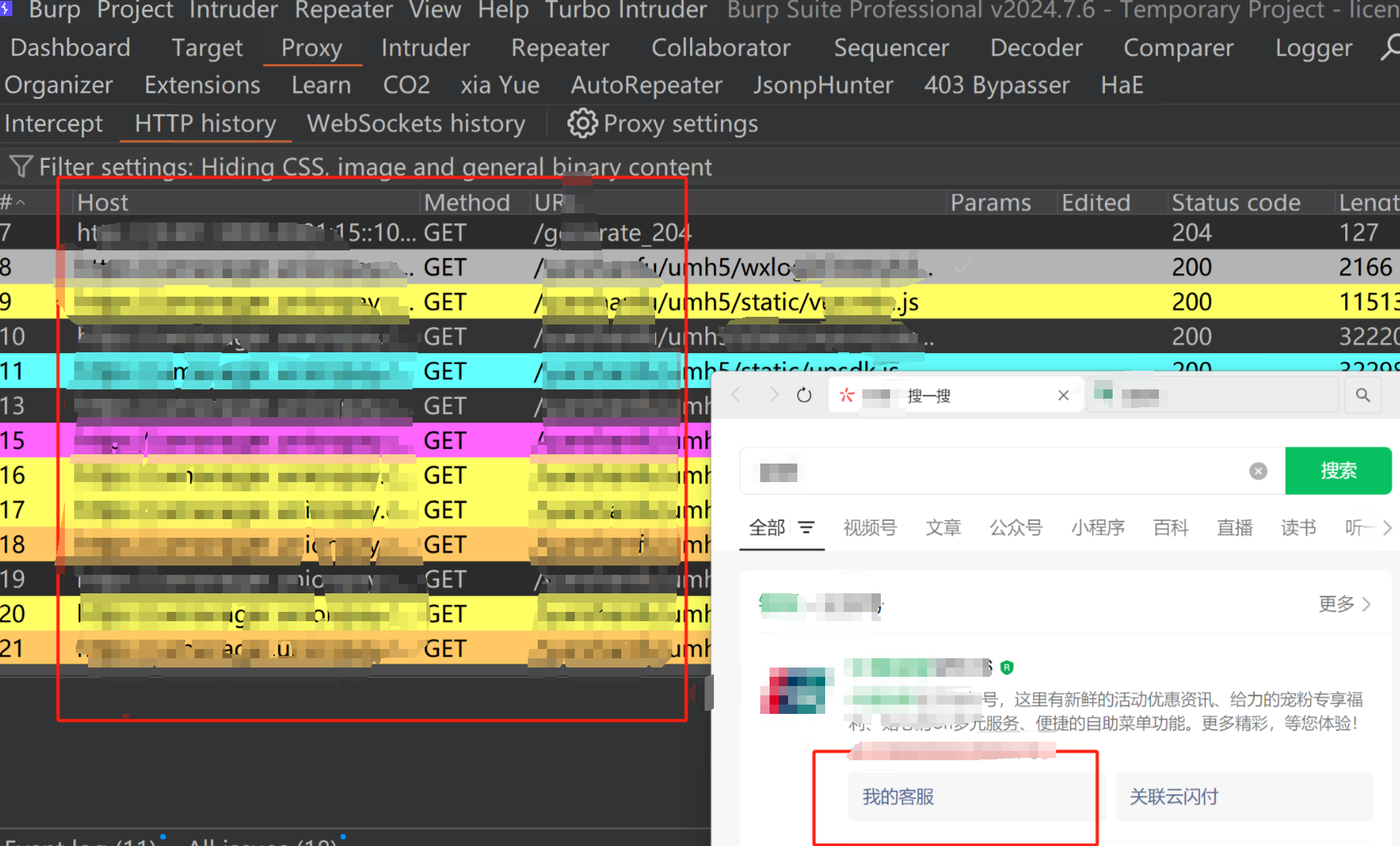The width and height of the screenshot is (1400, 846).
Task: Open the Extensions tab
Action: 202,85
